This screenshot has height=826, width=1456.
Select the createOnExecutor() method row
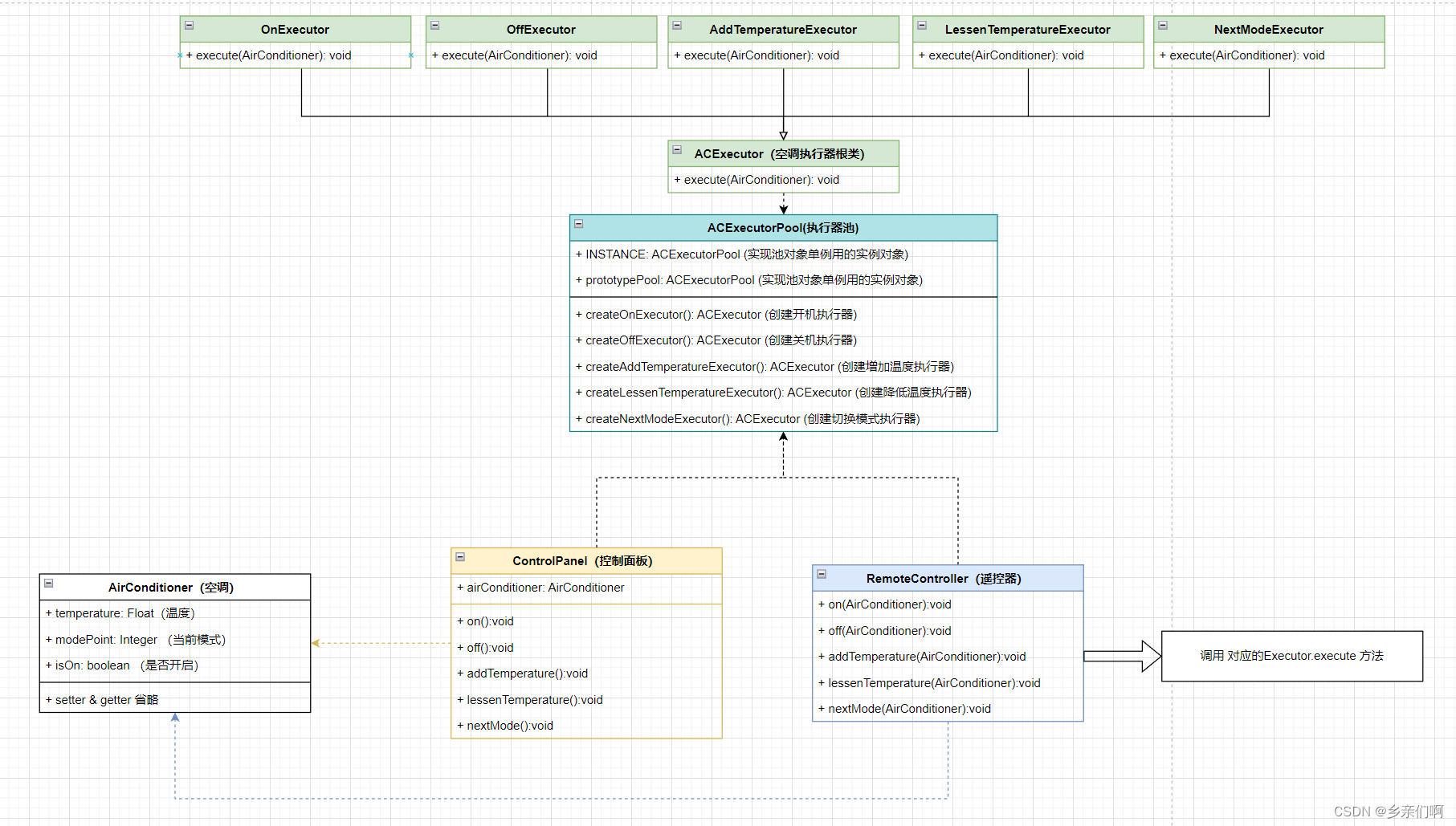(784, 315)
